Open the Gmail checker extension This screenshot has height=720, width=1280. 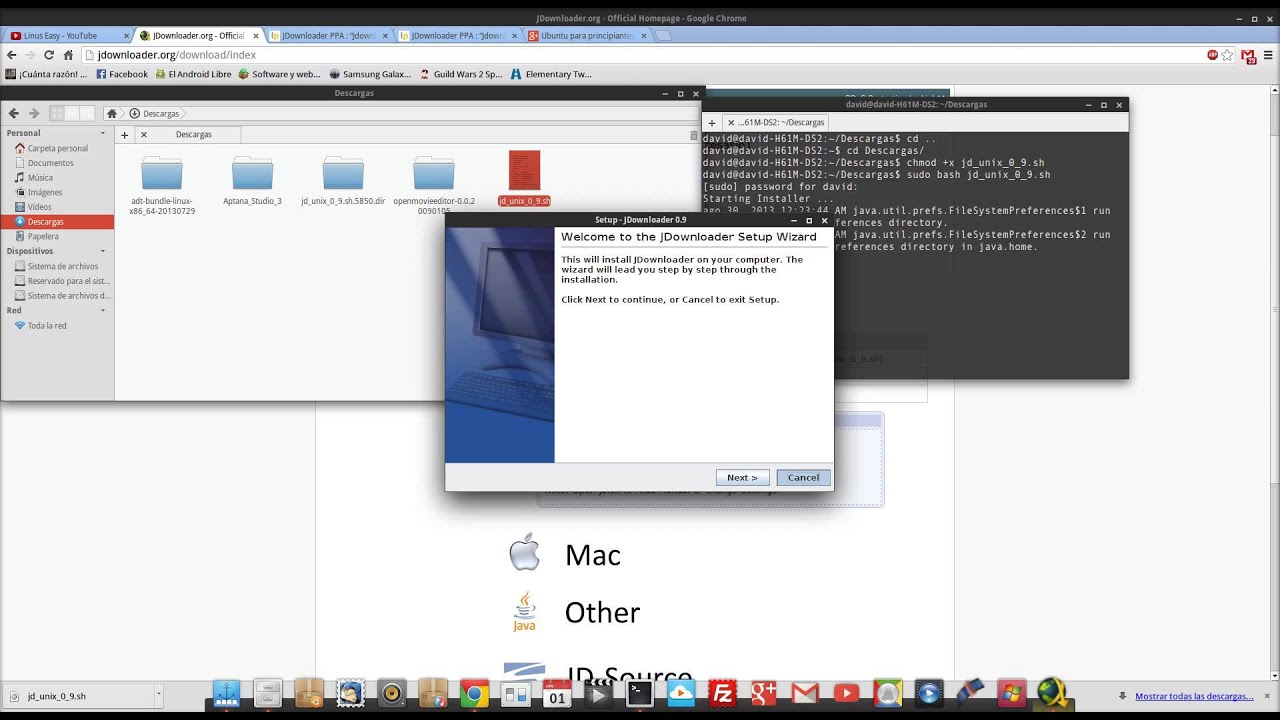[x=1249, y=56]
